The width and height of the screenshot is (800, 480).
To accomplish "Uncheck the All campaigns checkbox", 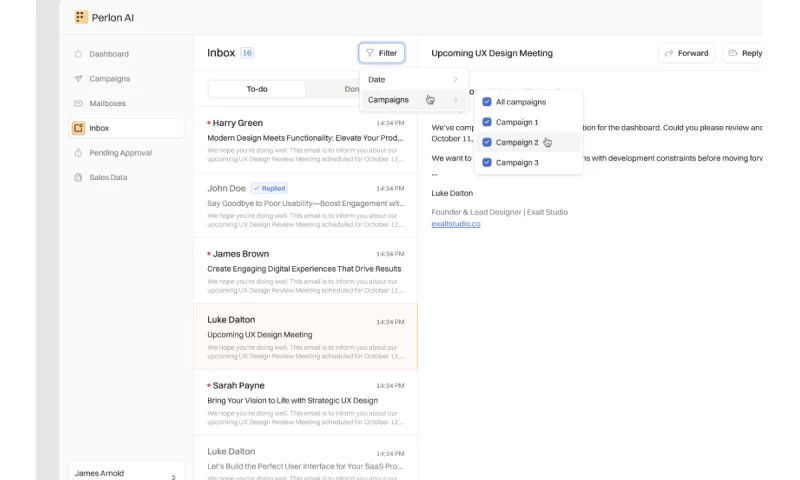I will tap(487, 102).
